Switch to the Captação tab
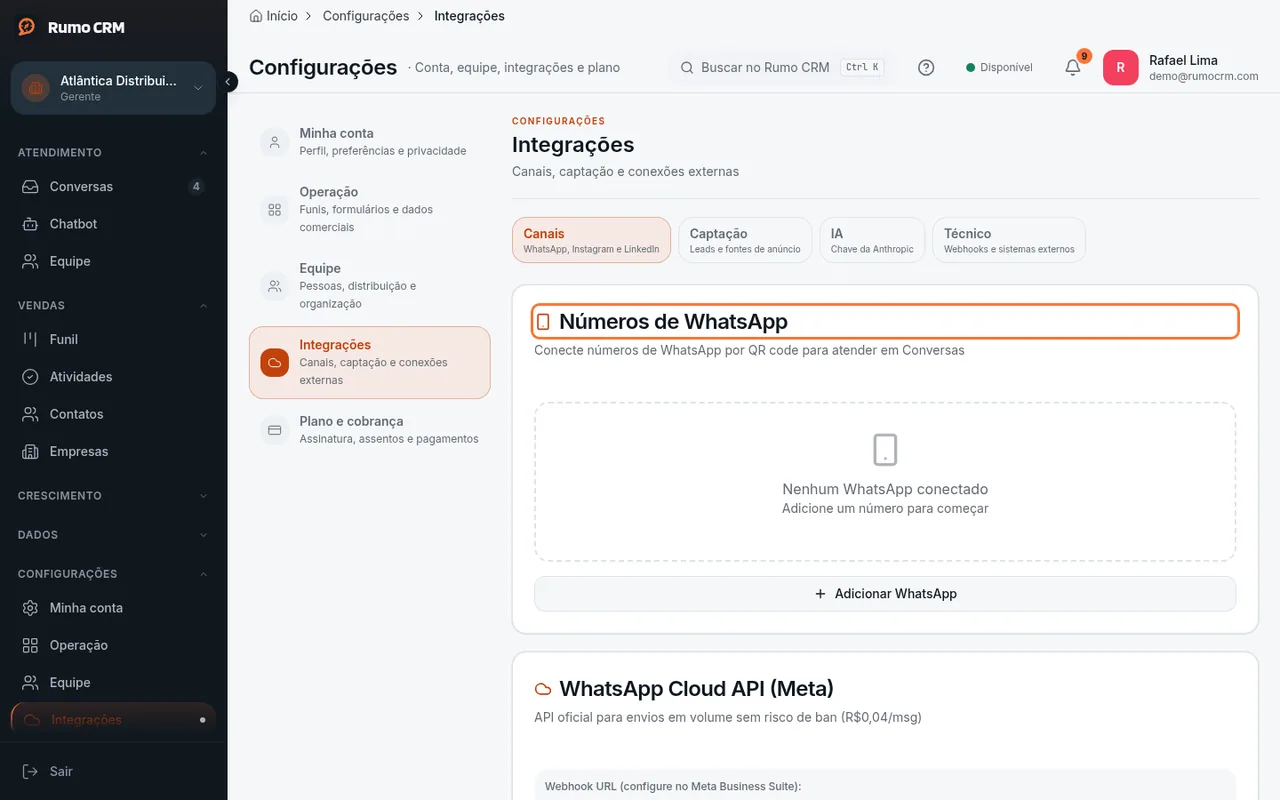 [745, 240]
